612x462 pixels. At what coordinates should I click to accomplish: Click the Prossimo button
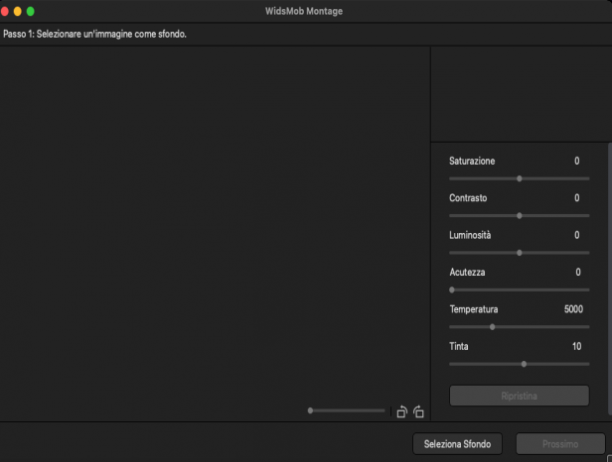pos(560,444)
